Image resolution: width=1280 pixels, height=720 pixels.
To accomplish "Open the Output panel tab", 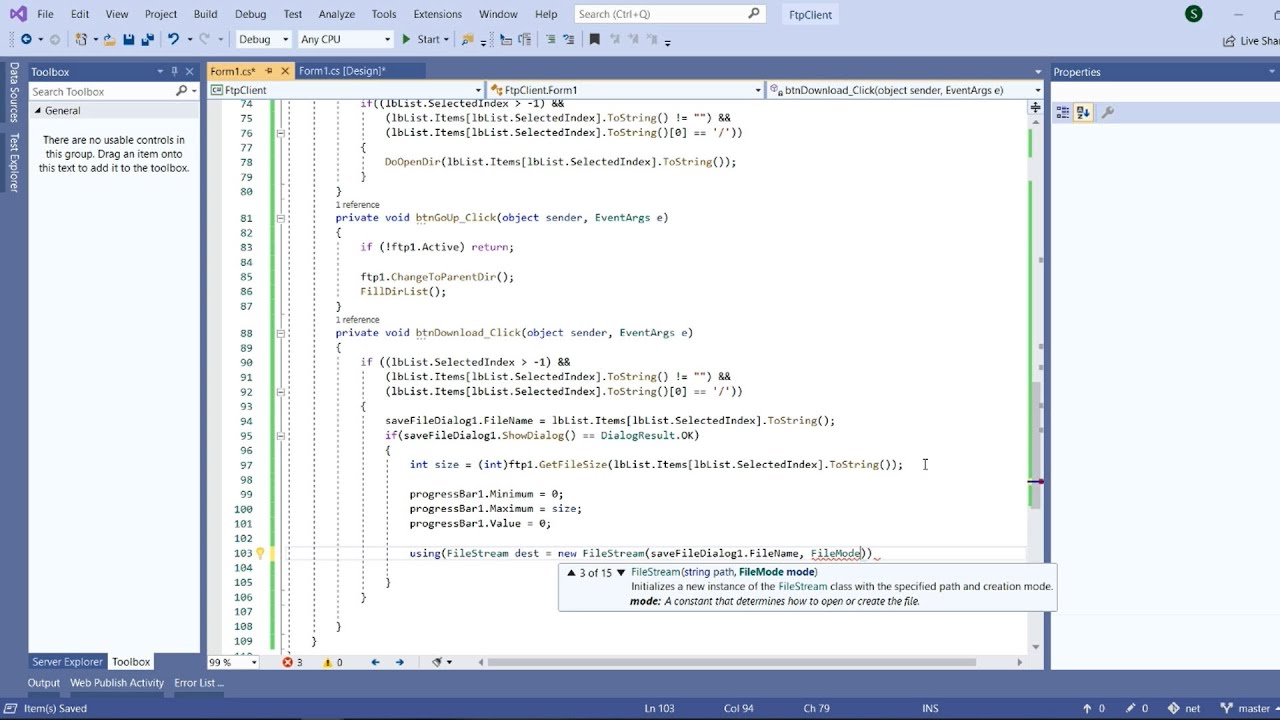I will 43,683.
